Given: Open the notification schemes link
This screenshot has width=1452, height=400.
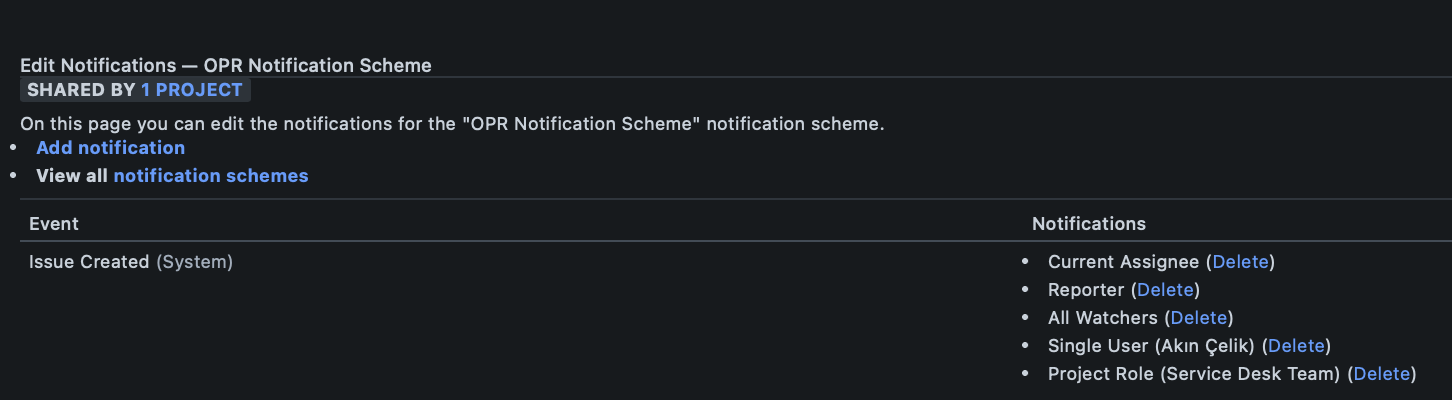Looking at the screenshot, I should point(211,176).
